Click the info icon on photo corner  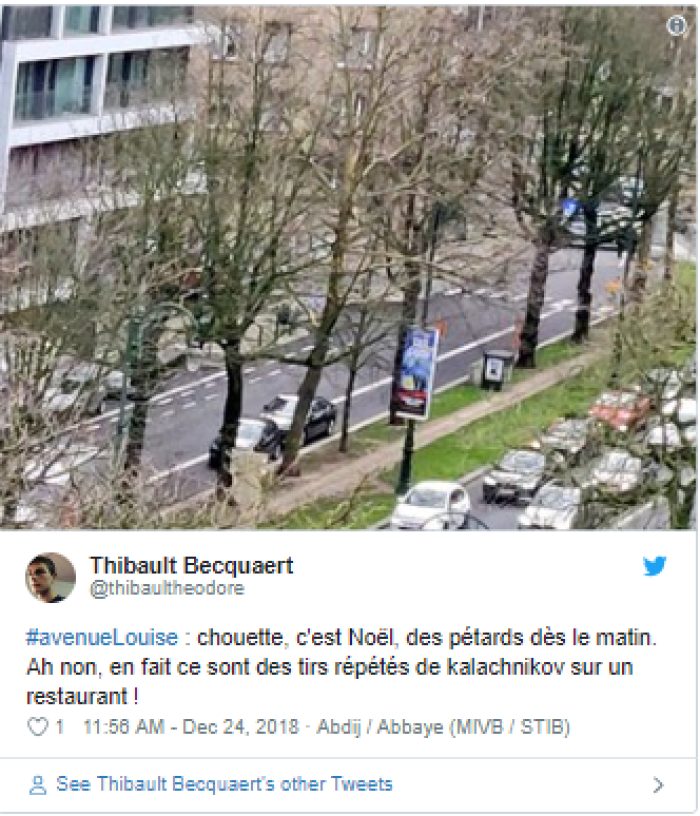(x=676, y=25)
